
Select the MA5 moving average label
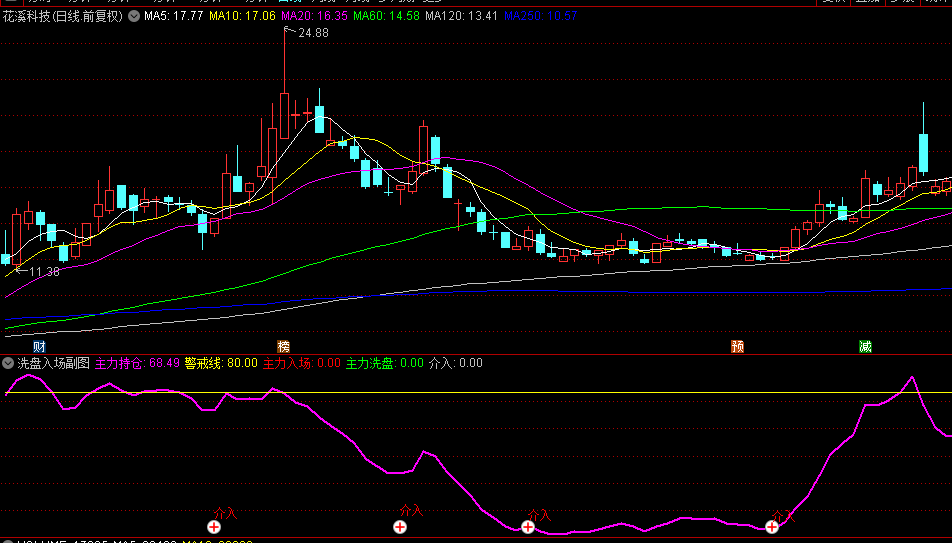(x=174, y=17)
